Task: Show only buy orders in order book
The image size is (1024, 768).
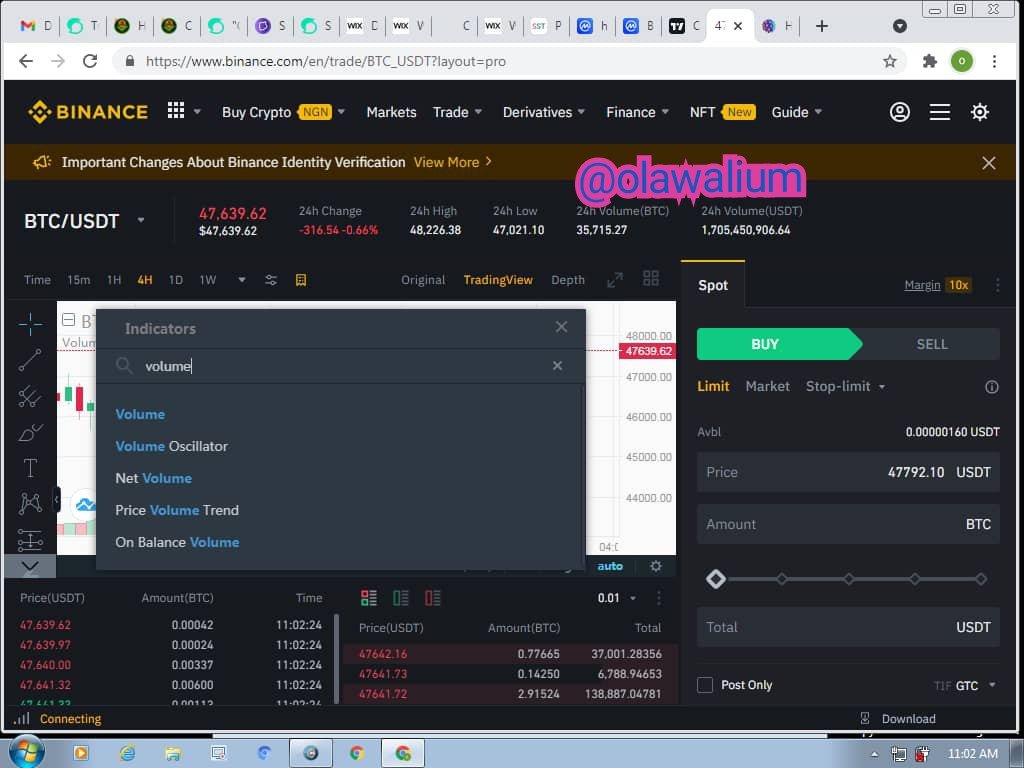Action: coord(400,598)
